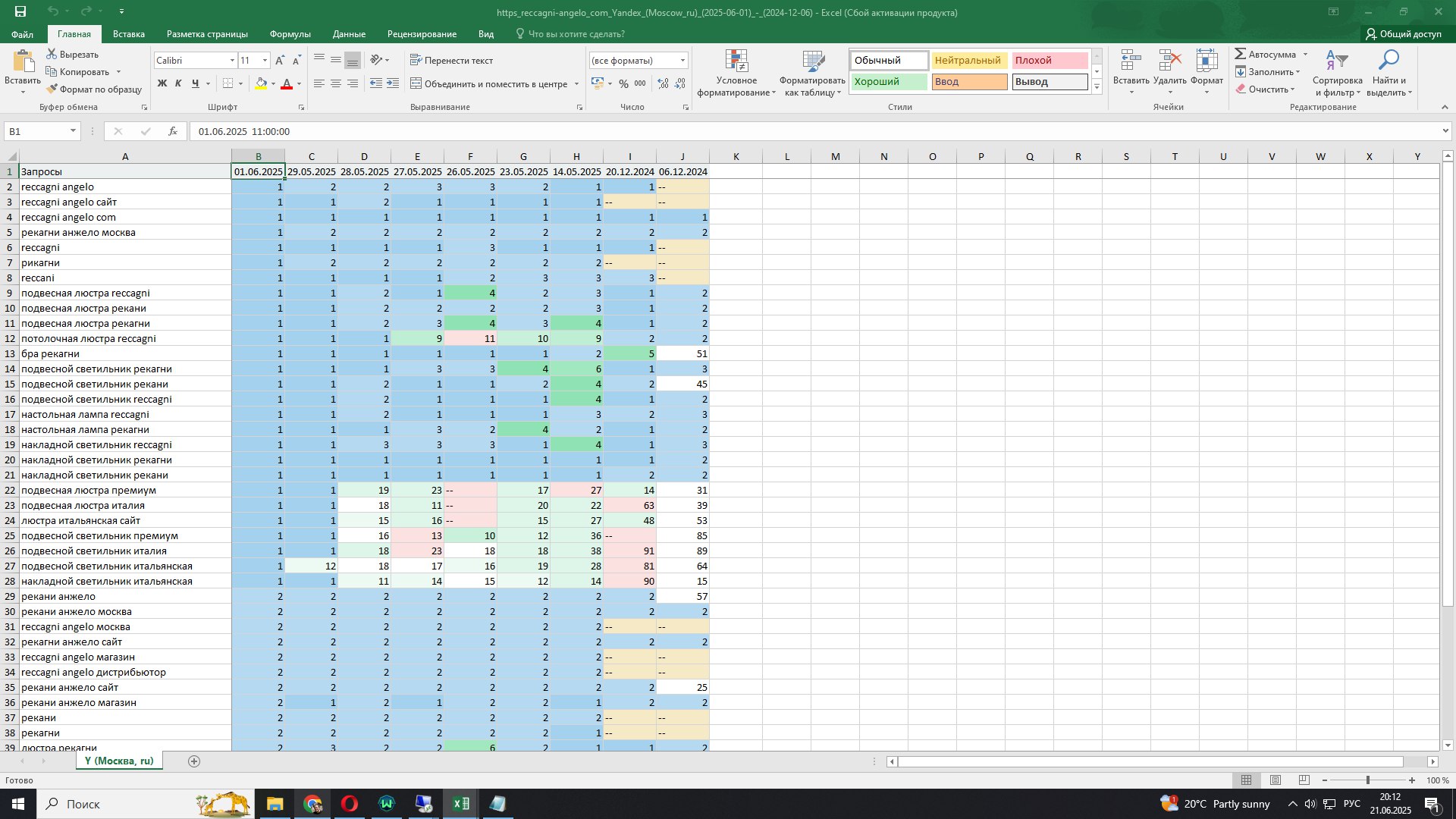Switch to the Вставка tab
Viewport: 1456px width, 819px height.
pos(129,34)
